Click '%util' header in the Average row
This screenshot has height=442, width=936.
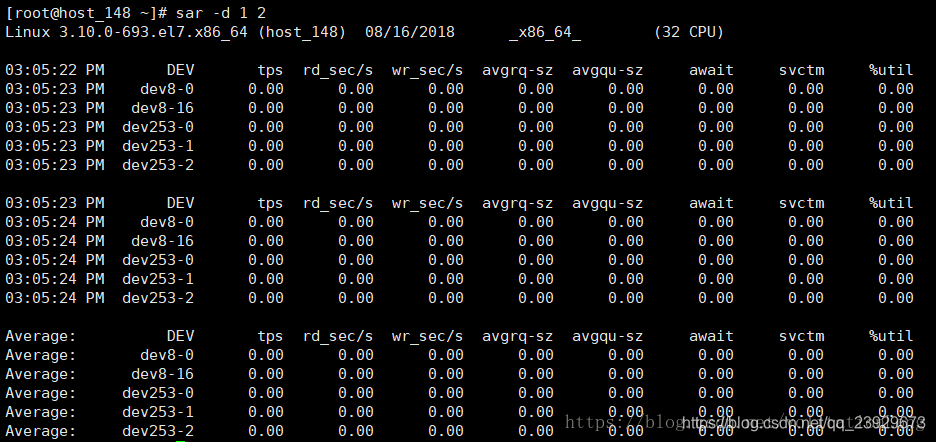coord(891,336)
